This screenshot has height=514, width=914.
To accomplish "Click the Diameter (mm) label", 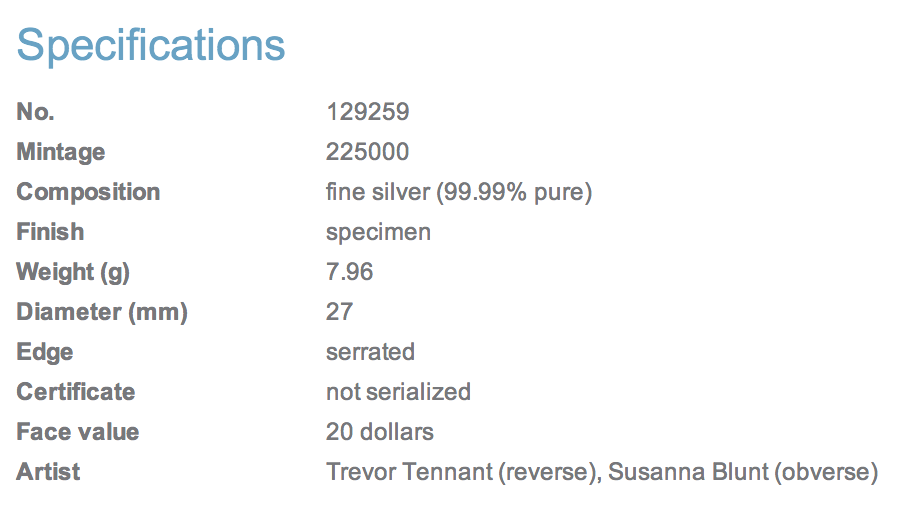I will point(102,312).
